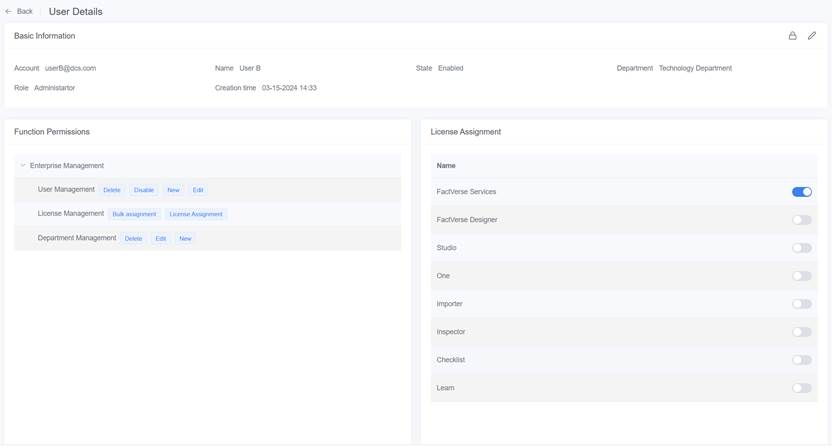Viewport: 832px width, 448px height.
Task: Collapse the Enterprise Management tree
Action: pyautogui.click(x=23, y=166)
